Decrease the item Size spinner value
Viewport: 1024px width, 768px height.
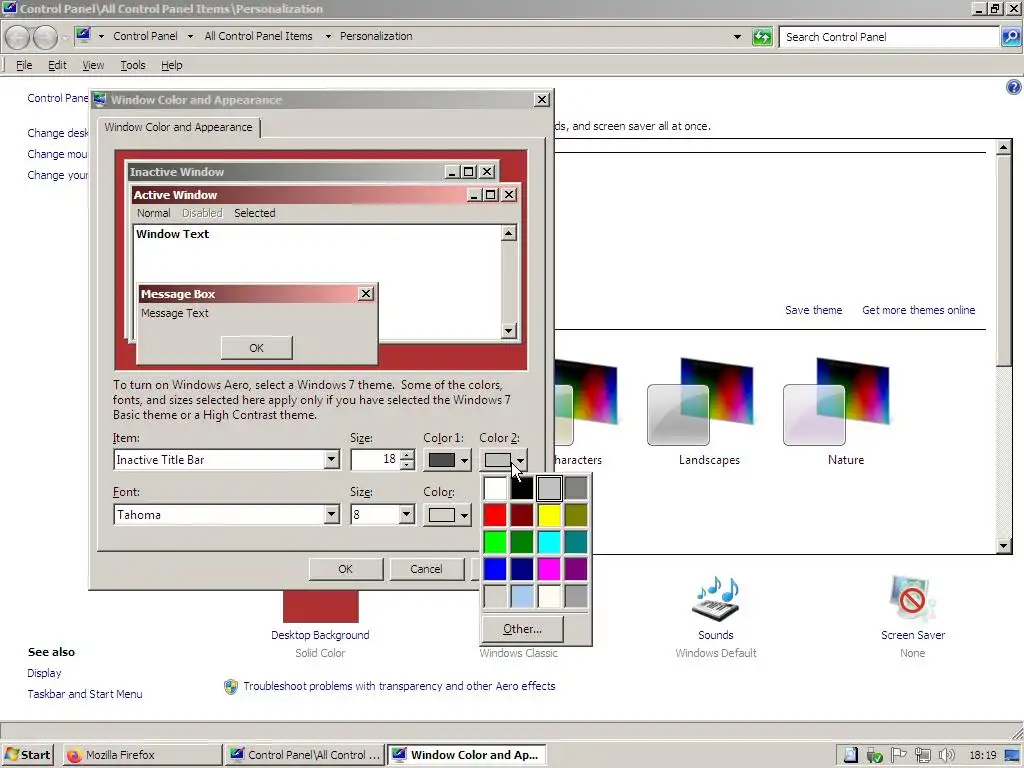pos(408,464)
